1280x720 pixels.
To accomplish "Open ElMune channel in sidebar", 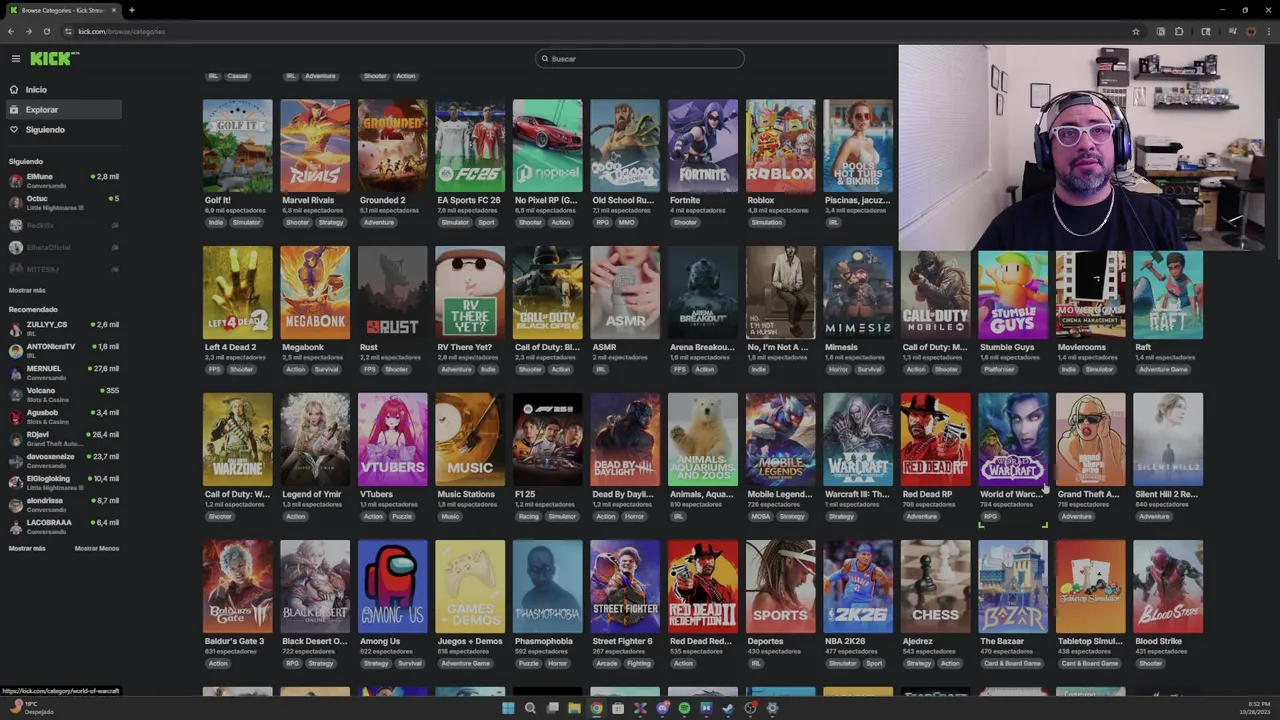I will (62, 180).
